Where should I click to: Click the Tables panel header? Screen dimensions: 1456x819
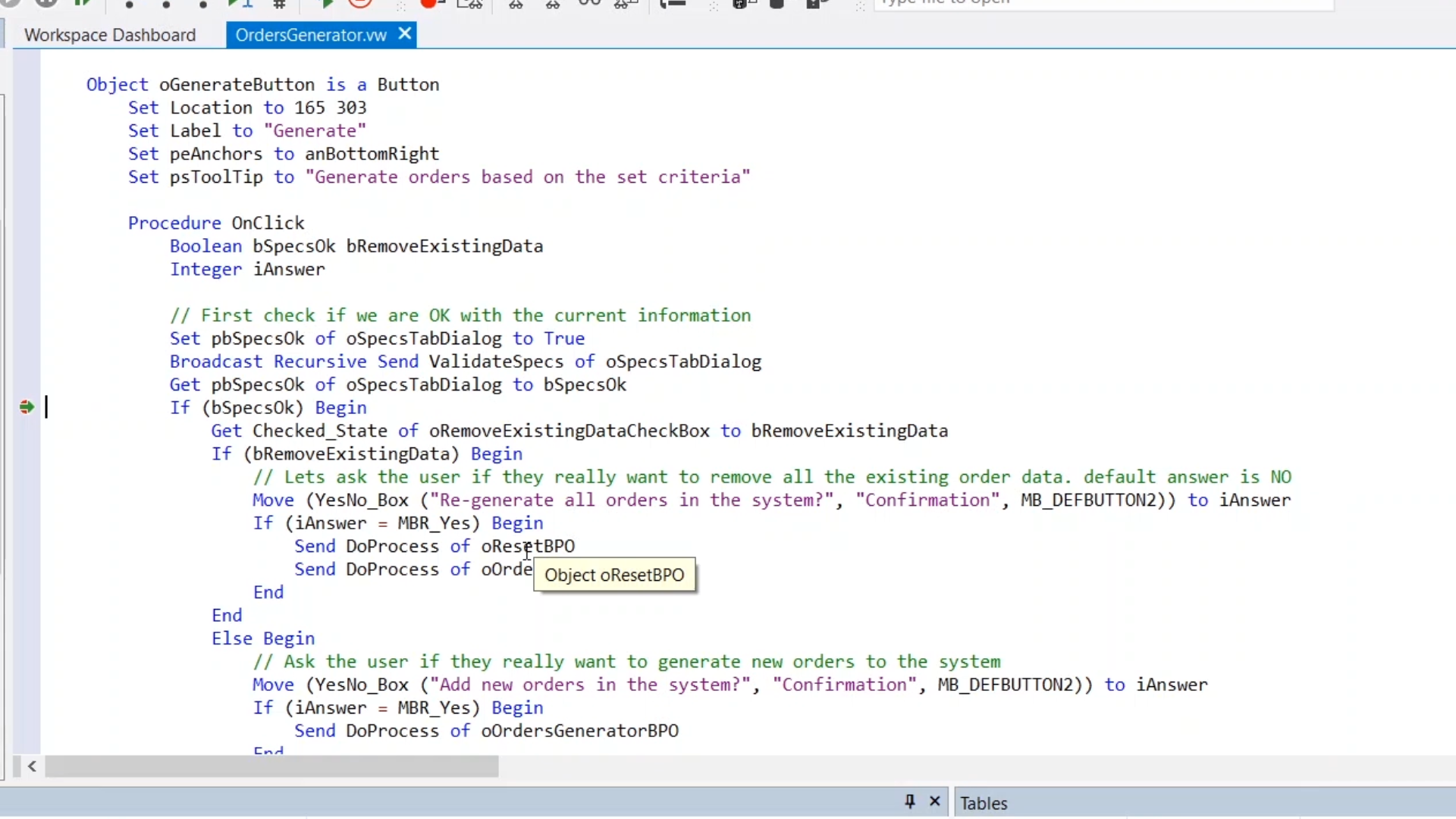click(984, 803)
